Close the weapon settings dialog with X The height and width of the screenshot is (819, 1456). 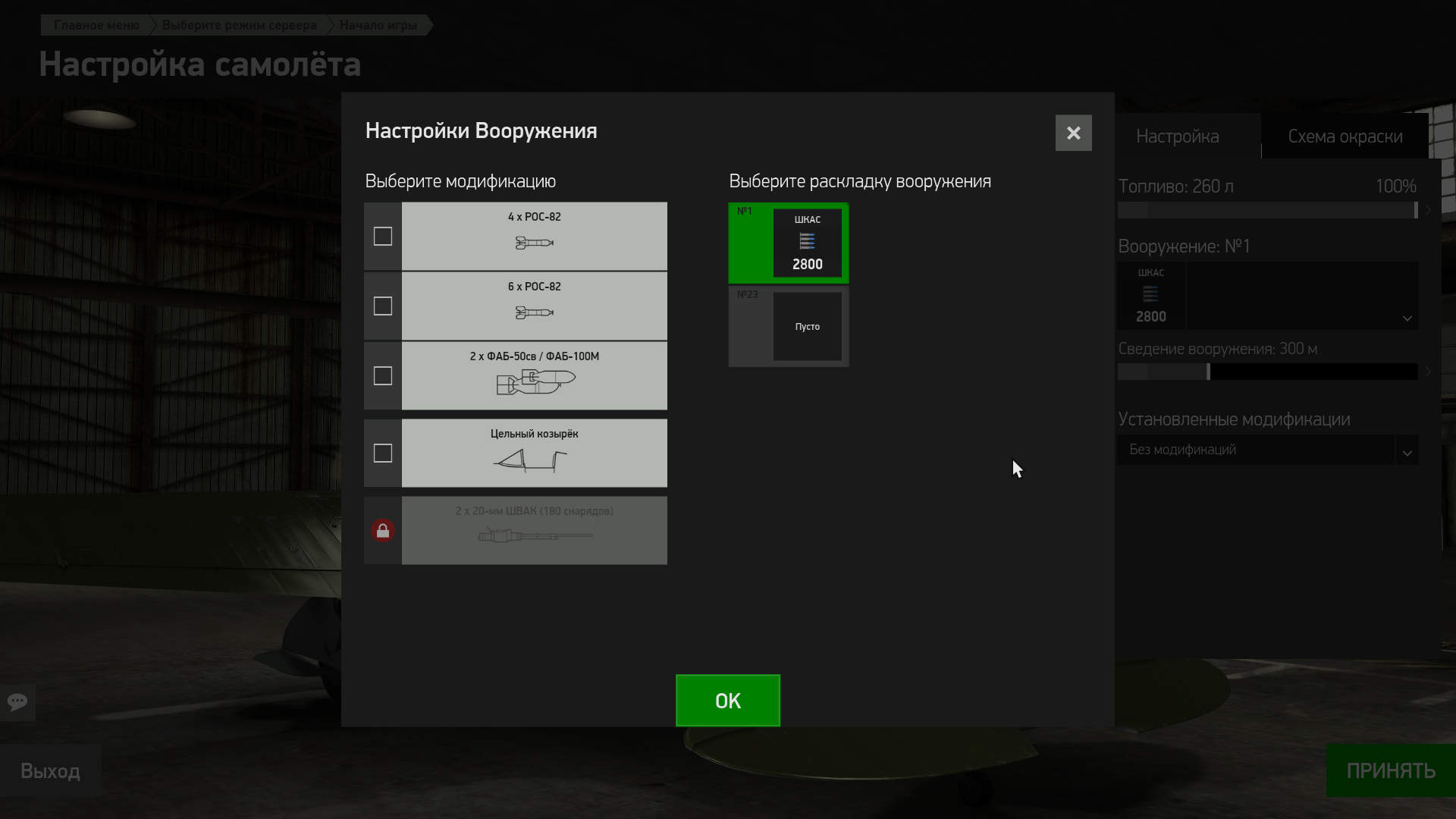point(1073,133)
